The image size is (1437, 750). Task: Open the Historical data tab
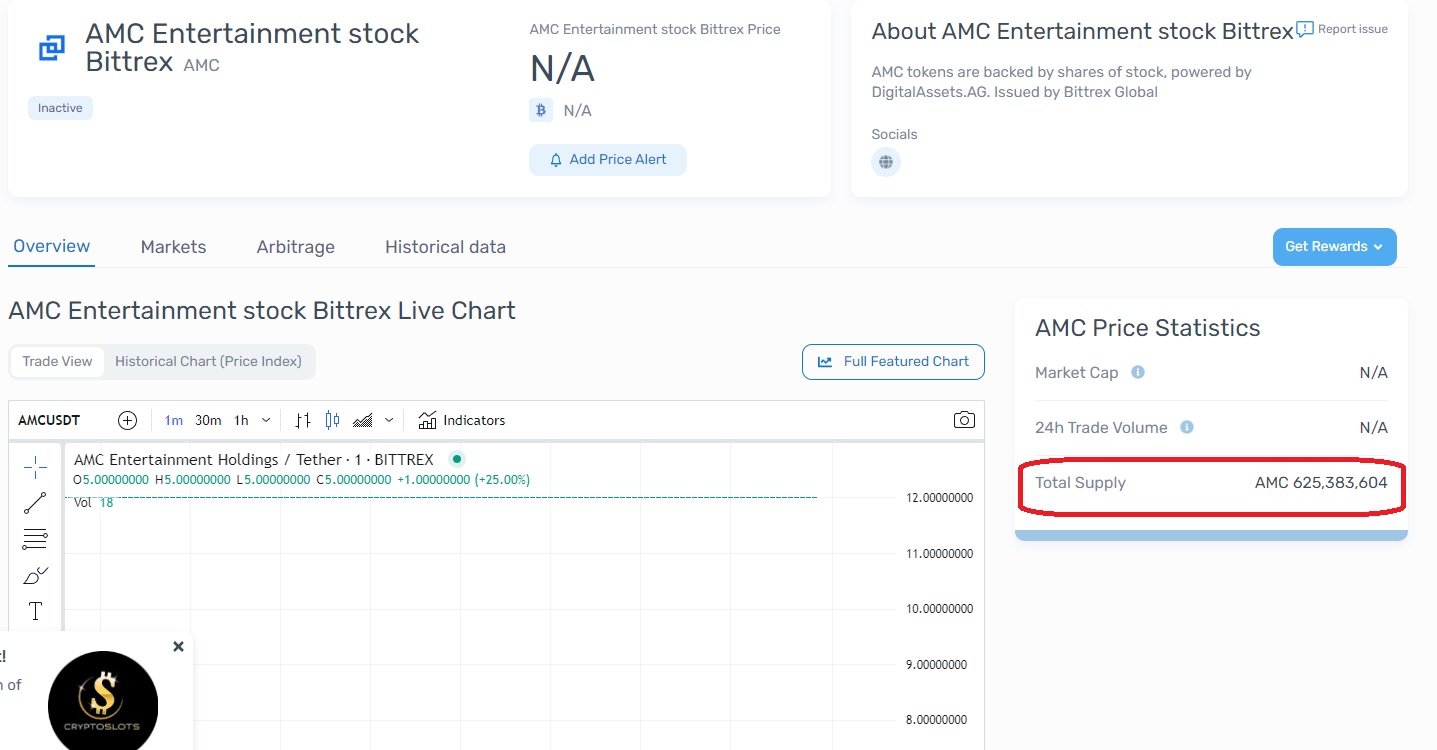(445, 247)
